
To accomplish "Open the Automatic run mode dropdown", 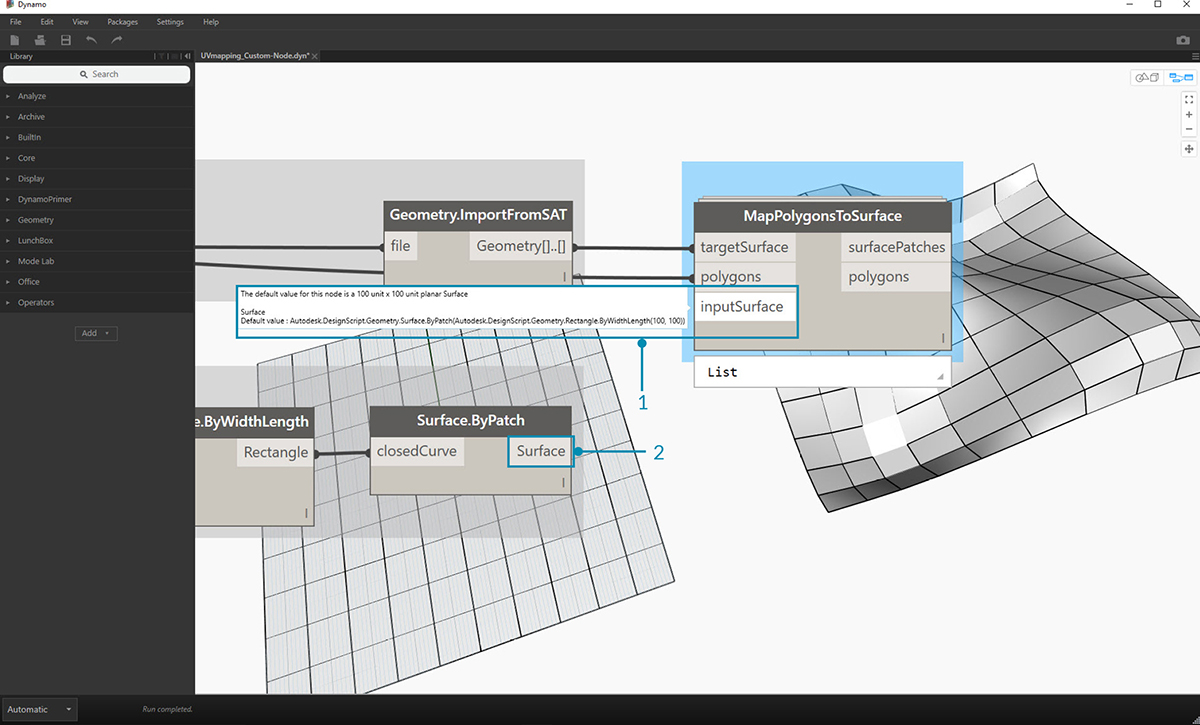I will click(x=39, y=709).
